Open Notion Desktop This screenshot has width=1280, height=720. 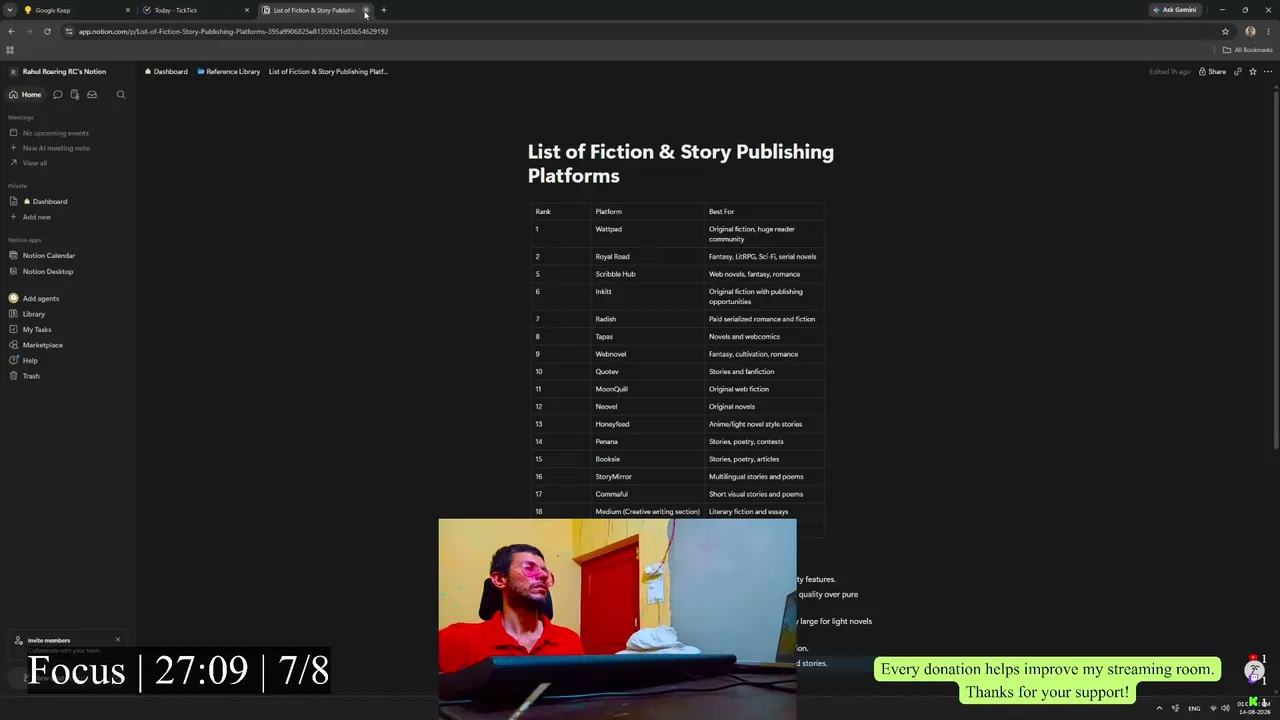[48, 271]
